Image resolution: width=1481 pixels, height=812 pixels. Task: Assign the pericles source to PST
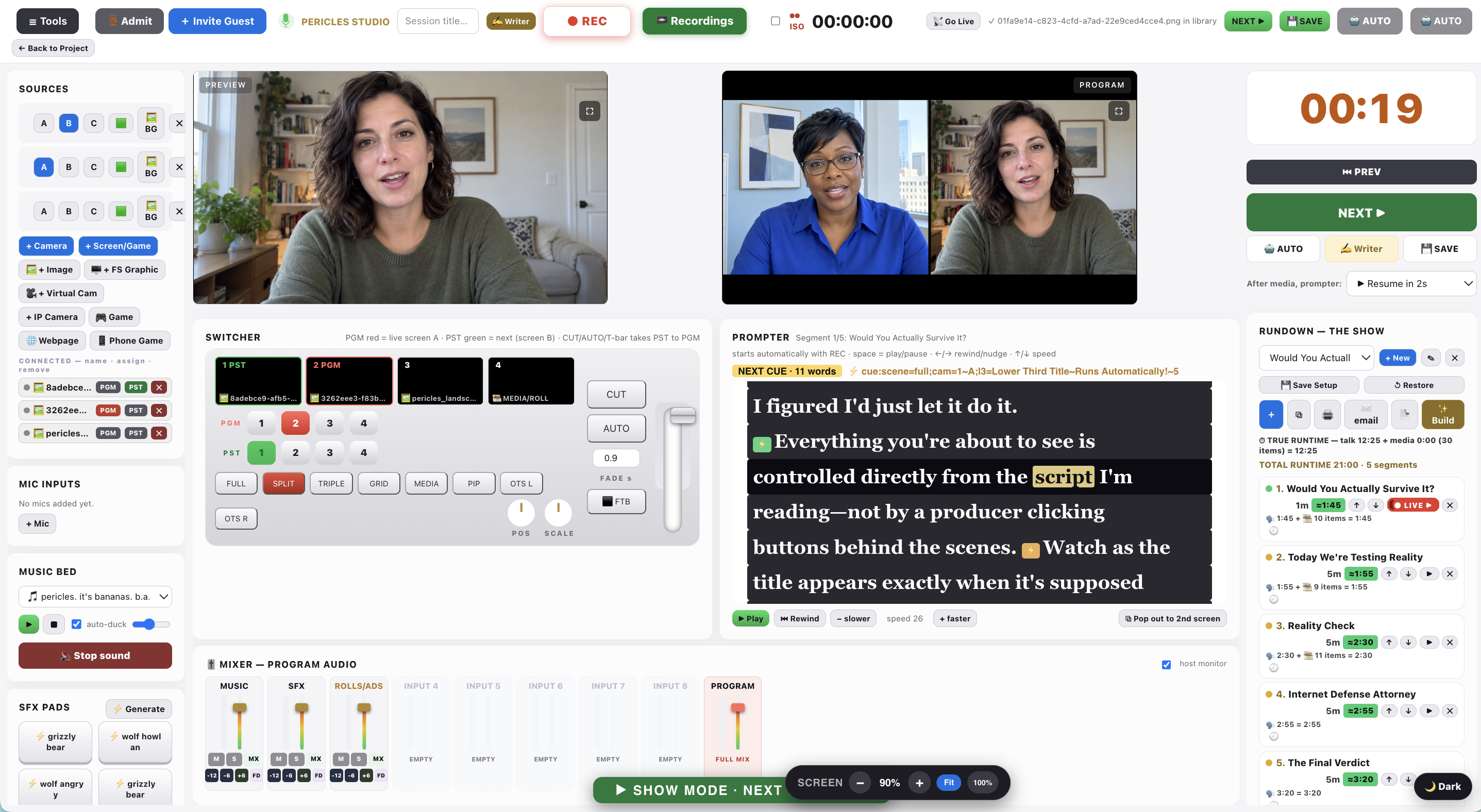point(136,433)
